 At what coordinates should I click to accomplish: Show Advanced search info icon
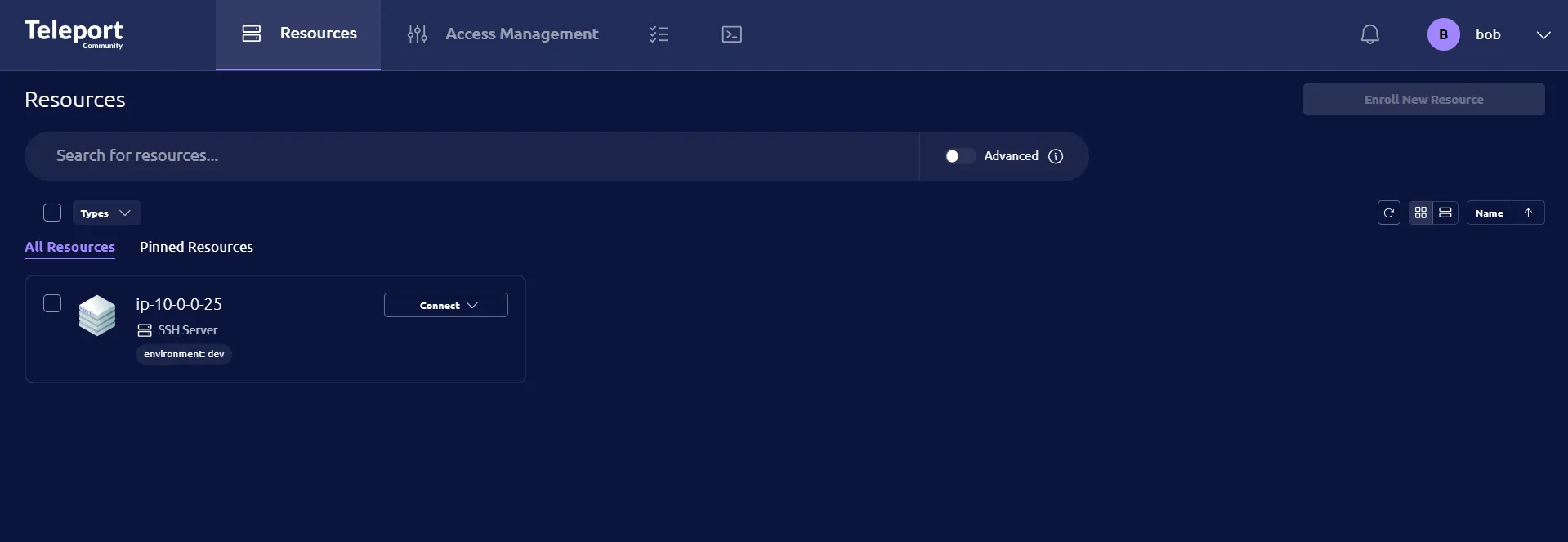click(1056, 156)
